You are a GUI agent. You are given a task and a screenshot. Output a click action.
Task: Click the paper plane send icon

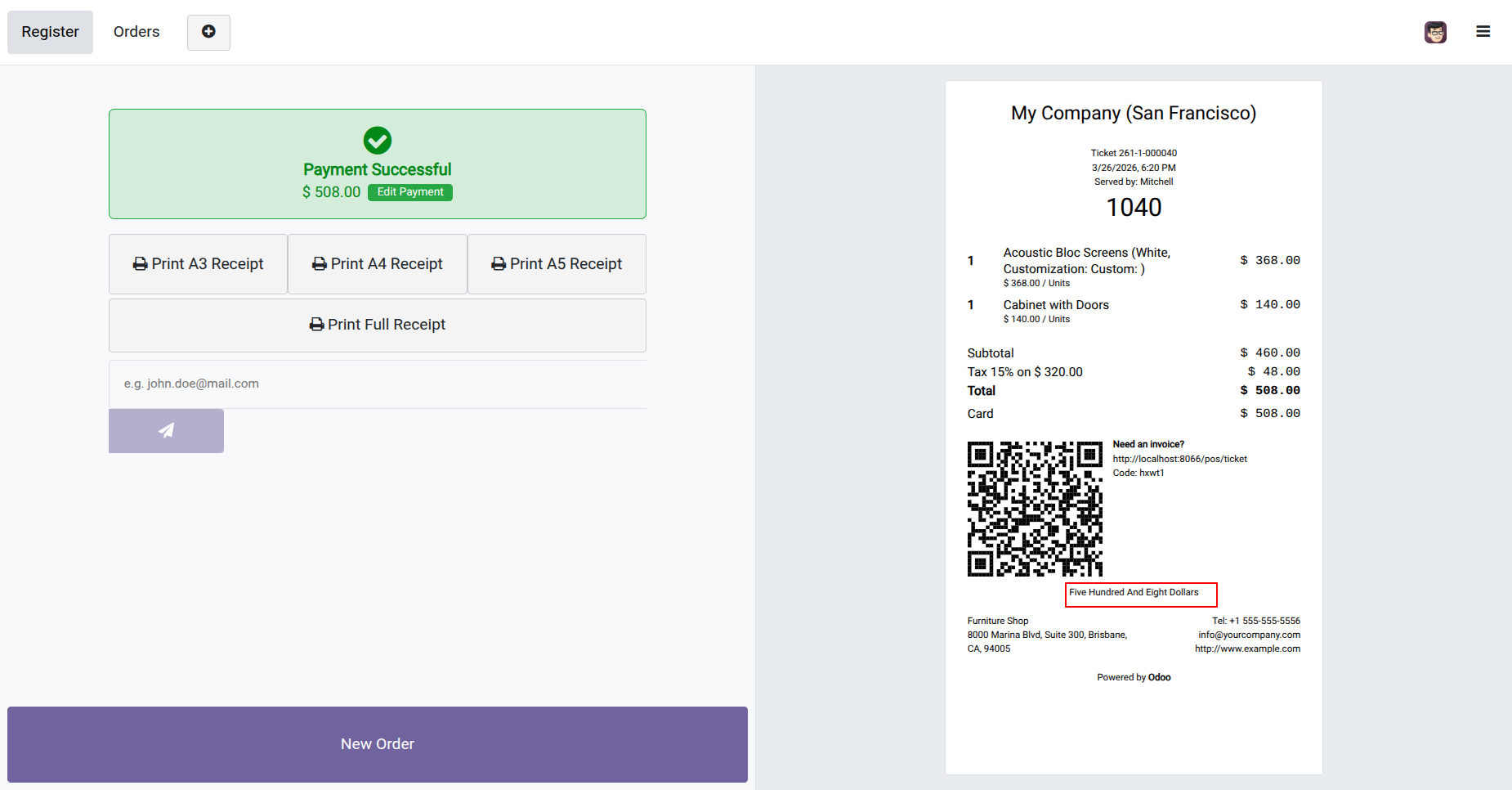coord(166,431)
